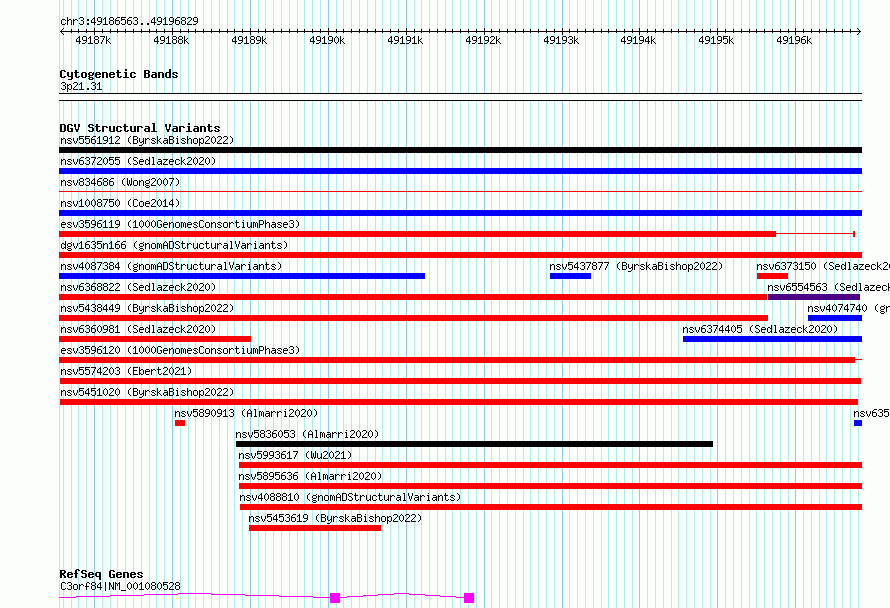Select the blue nsv1008750 variant bar
Screen dimensions: 890x608
[x=460, y=213]
